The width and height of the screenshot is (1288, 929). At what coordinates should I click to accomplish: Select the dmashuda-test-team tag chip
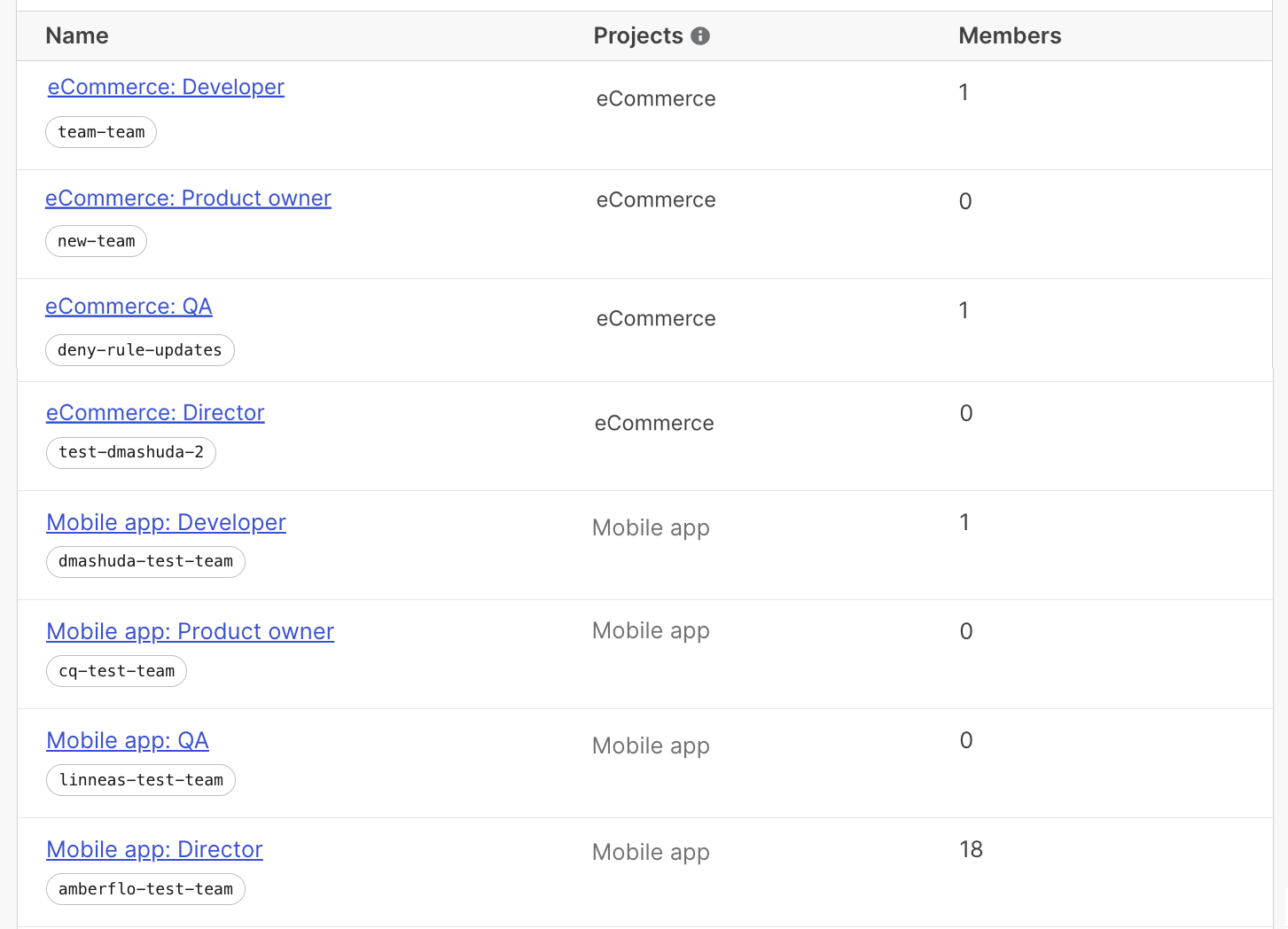tap(145, 561)
